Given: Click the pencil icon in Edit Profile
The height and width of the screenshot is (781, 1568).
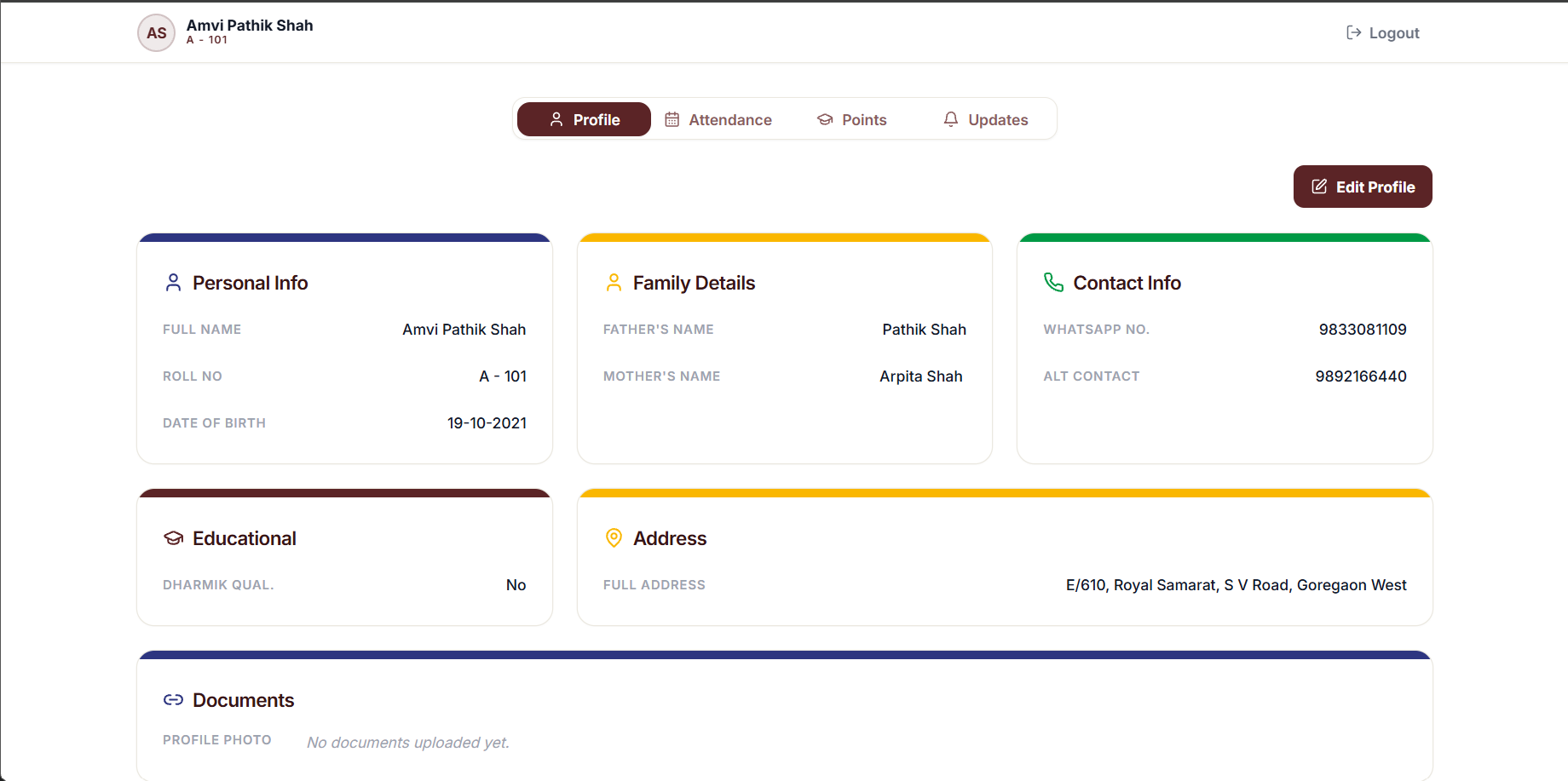Looking at the screenshot, I should [1319, 187].
